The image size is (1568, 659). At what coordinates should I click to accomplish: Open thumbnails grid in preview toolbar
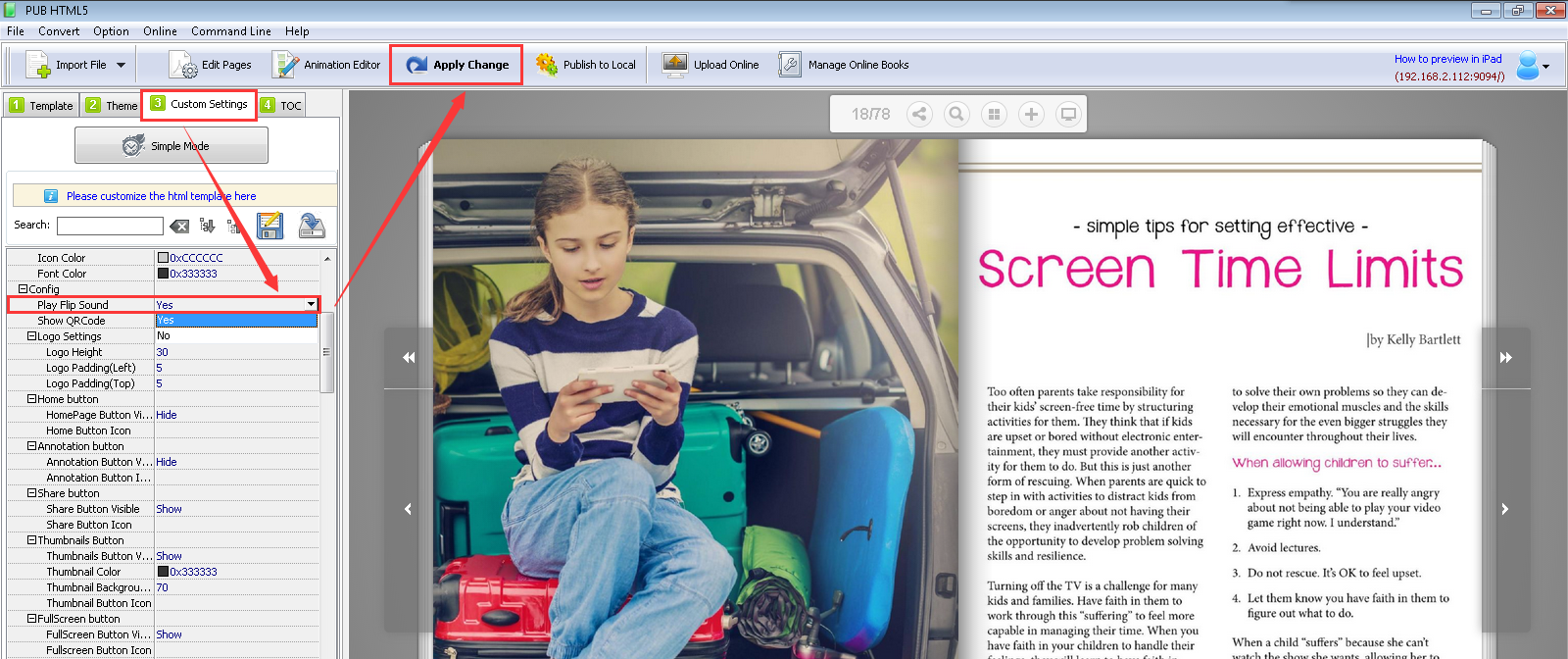(x=994, y=114)
